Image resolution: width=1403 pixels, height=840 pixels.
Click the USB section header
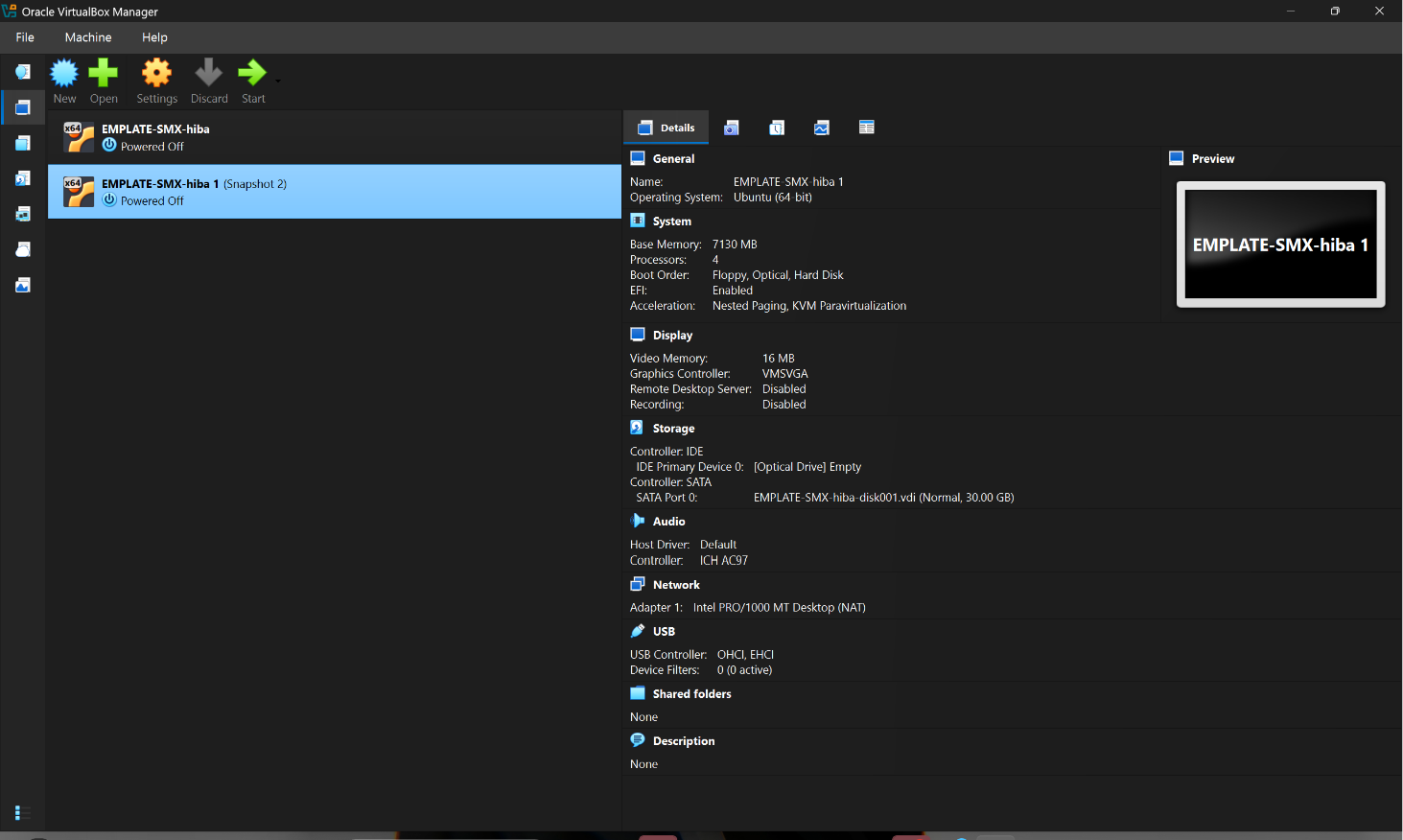[x=664, y=632]
